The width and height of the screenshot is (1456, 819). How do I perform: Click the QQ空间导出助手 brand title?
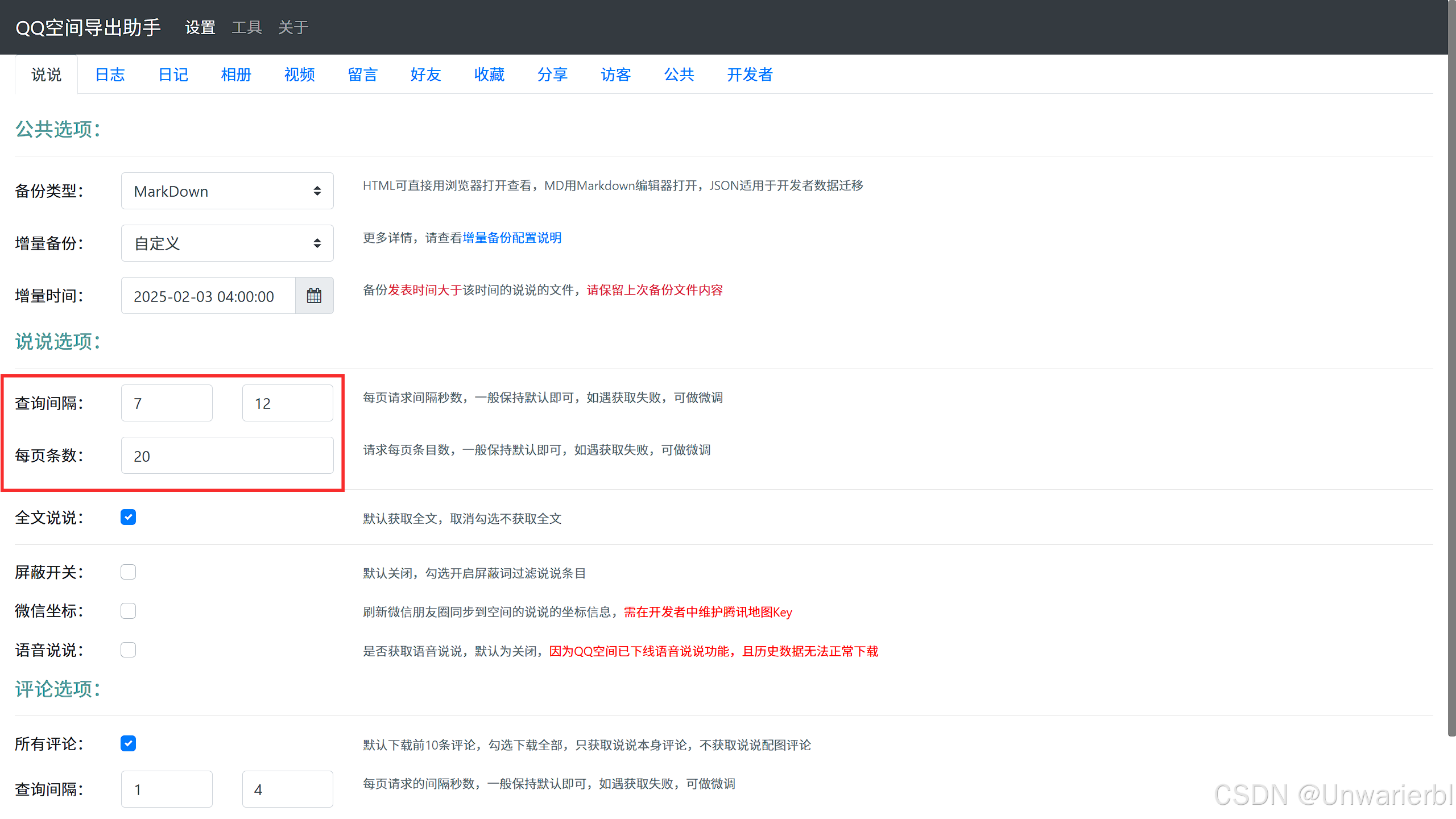[x=88, y=27]
